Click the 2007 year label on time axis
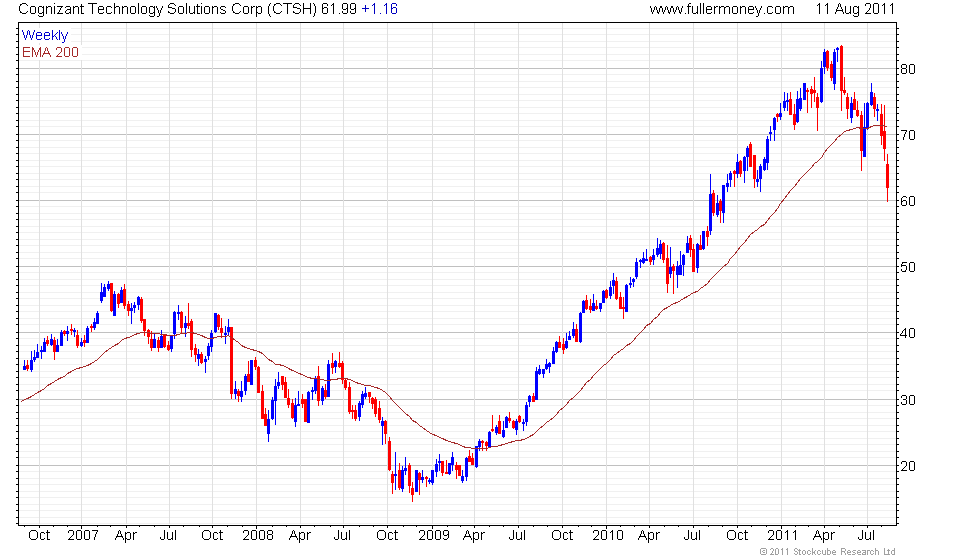980x560 pixels. pyautogui.click(x=82, y=536)
